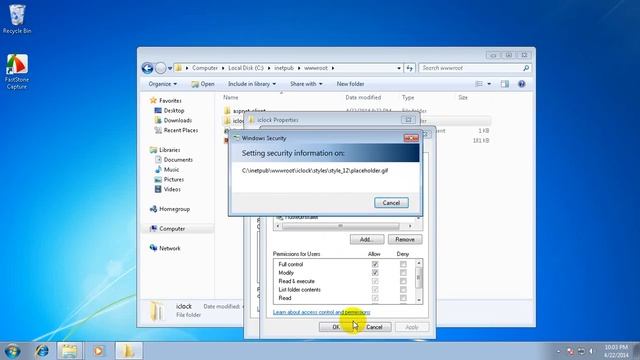Image resolution: width=640 pixels, height=360 pixels.
Task: Expand Include in library dropdown
Action: 251,84
